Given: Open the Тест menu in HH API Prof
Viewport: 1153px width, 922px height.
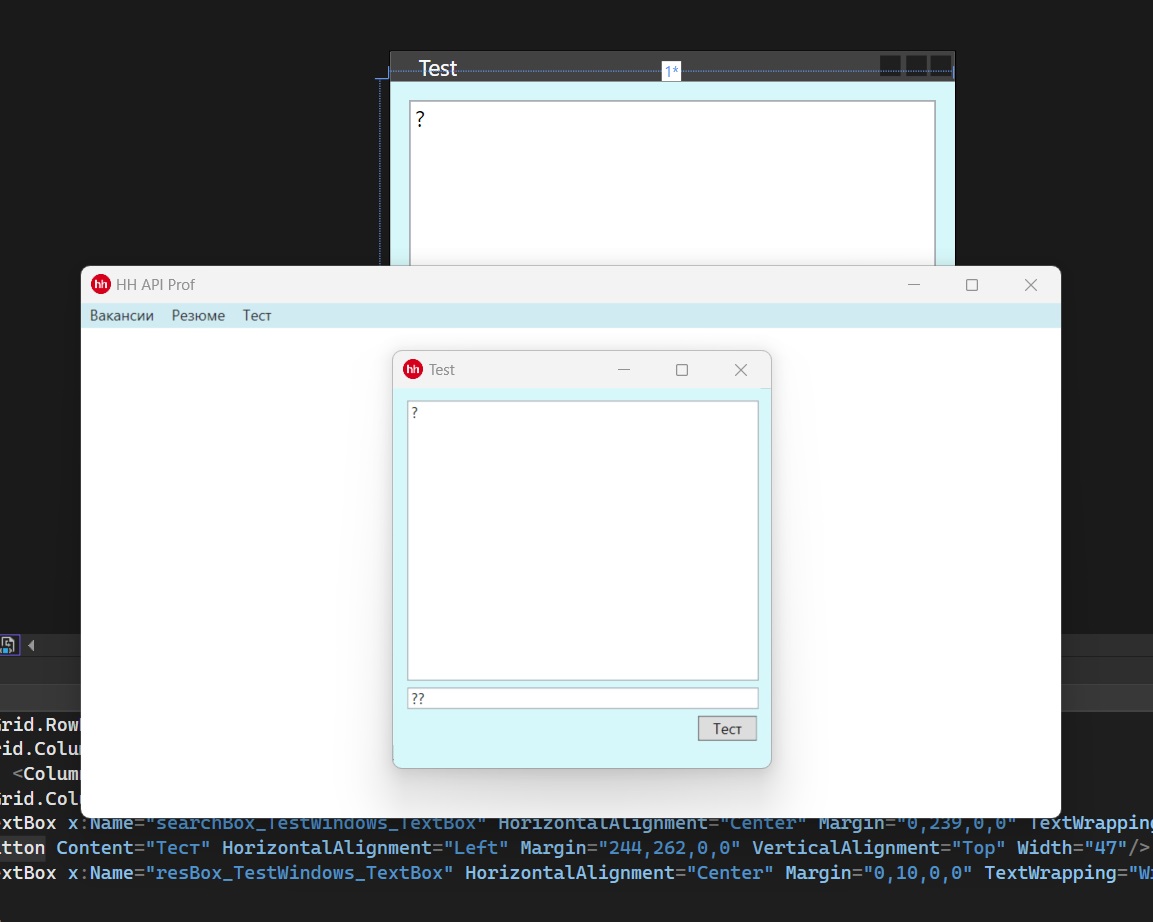Looking at the screenshot, I should tap(257, 315).
